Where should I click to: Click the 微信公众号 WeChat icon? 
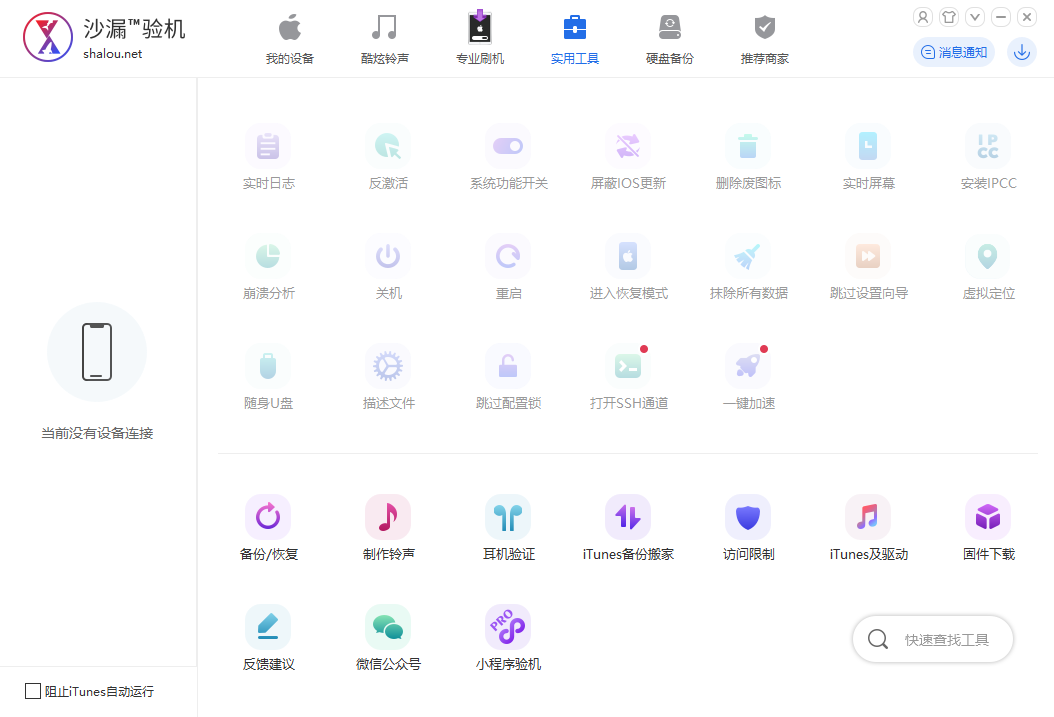tap(388, 627)
